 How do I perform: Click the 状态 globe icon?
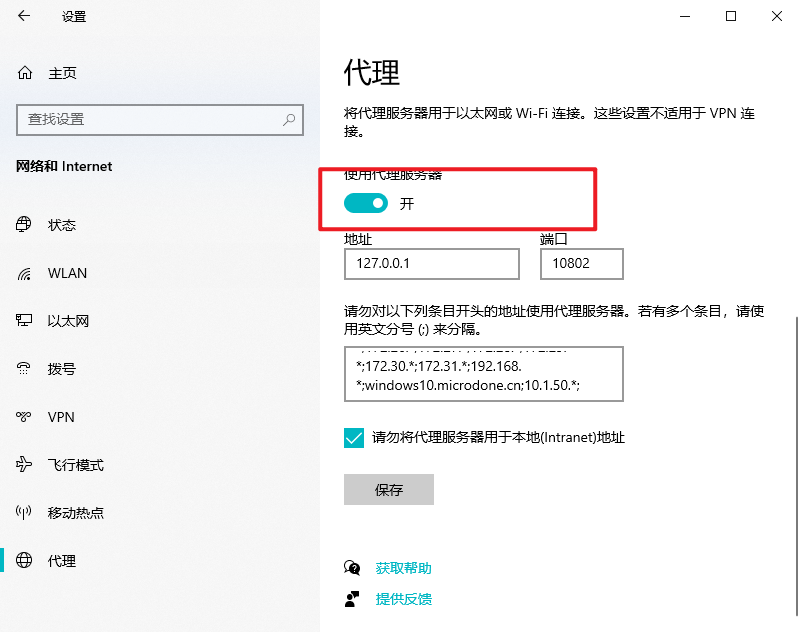click(23, 224)
